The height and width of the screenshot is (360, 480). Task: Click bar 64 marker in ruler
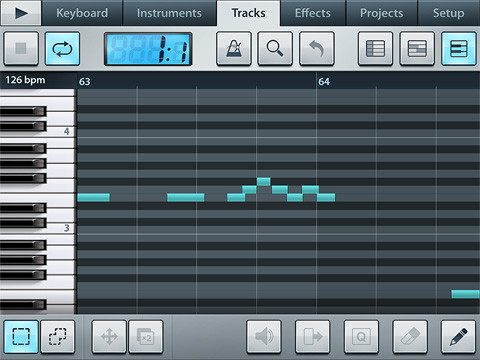pos(324,81)
